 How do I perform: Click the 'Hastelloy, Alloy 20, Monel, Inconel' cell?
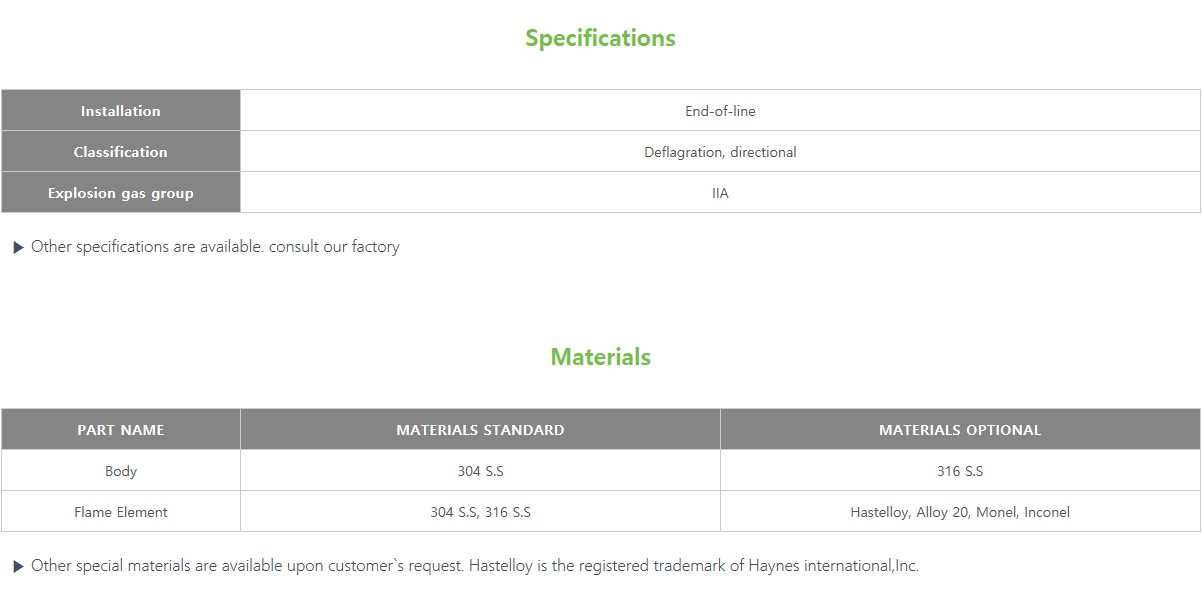(x=960, y=512)
